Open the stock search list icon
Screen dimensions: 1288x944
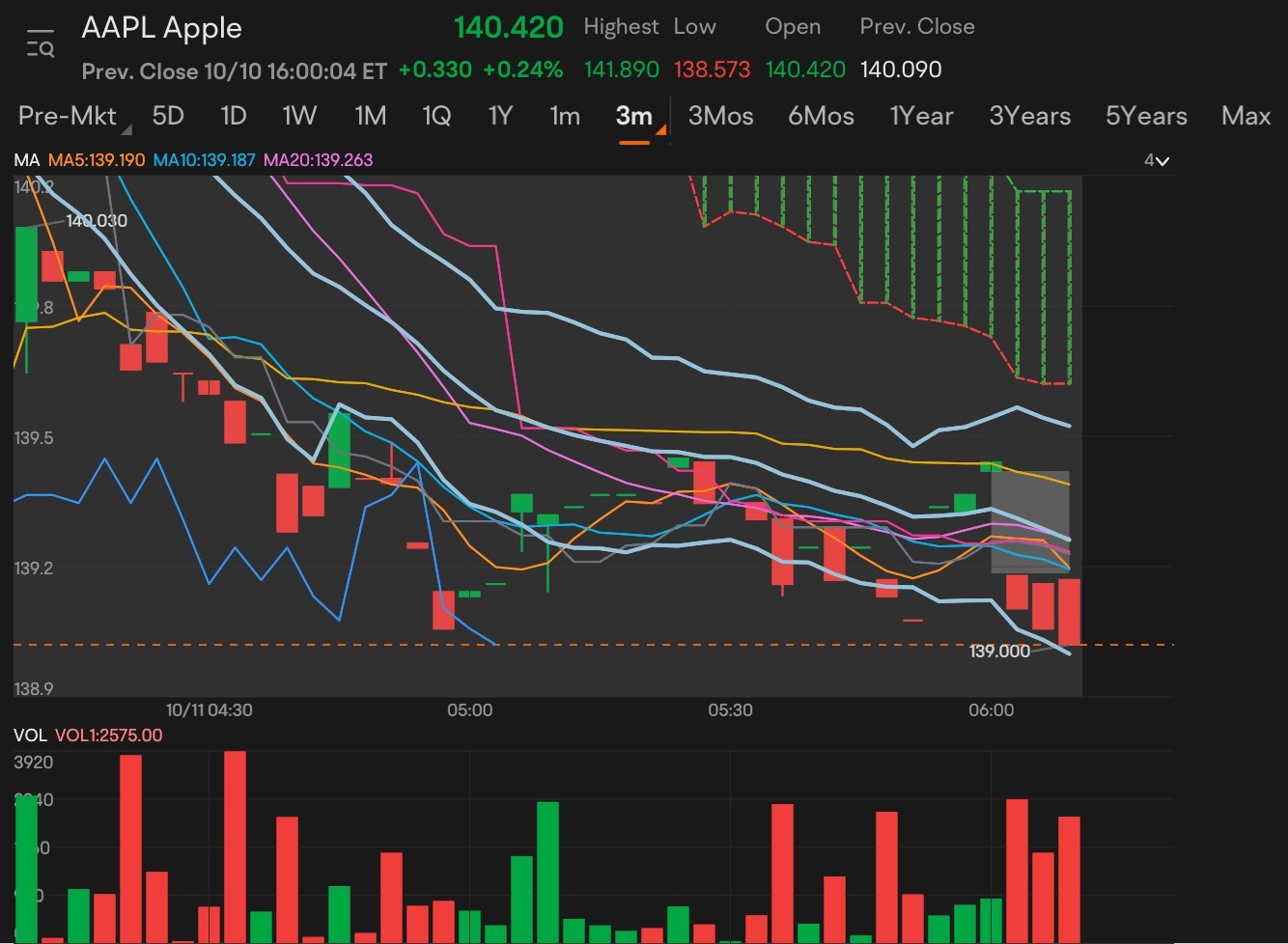[41, 44]
